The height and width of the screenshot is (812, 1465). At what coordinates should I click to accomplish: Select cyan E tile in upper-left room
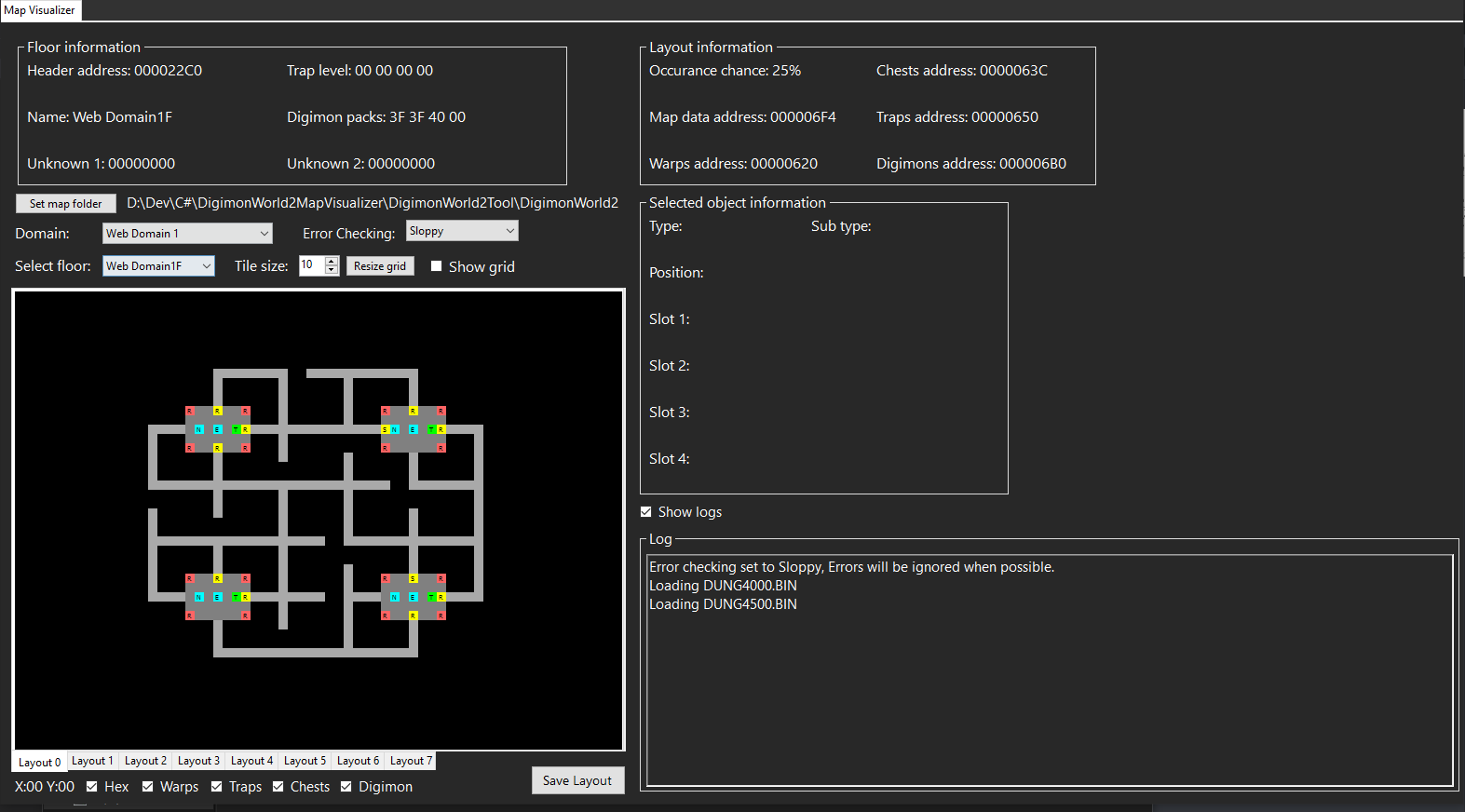pos(218,429)
